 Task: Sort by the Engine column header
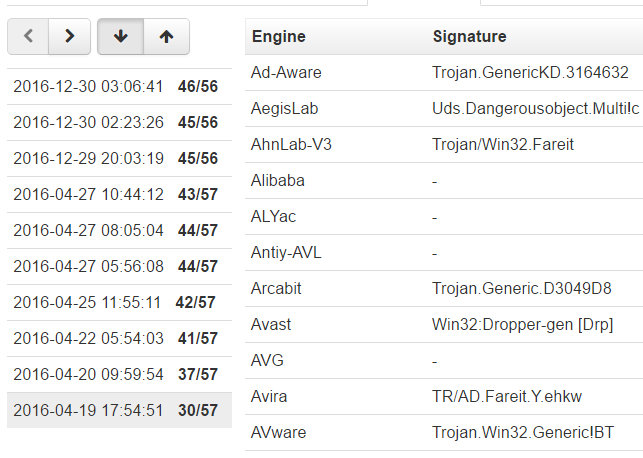click(x=279, y=36)
